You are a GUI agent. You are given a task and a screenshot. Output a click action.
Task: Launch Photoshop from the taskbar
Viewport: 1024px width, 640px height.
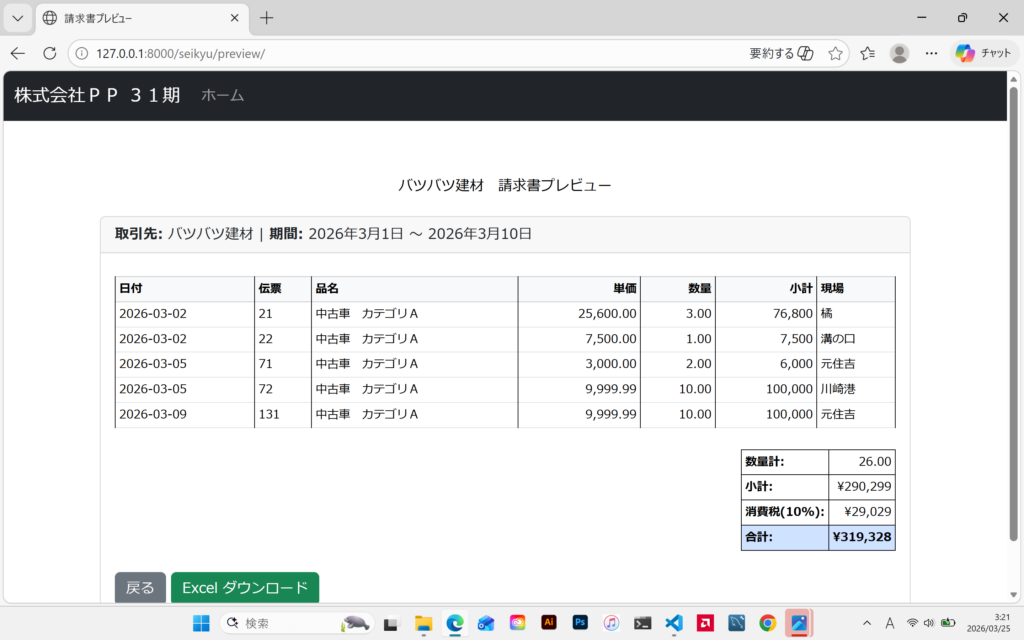tap(580, 623)
